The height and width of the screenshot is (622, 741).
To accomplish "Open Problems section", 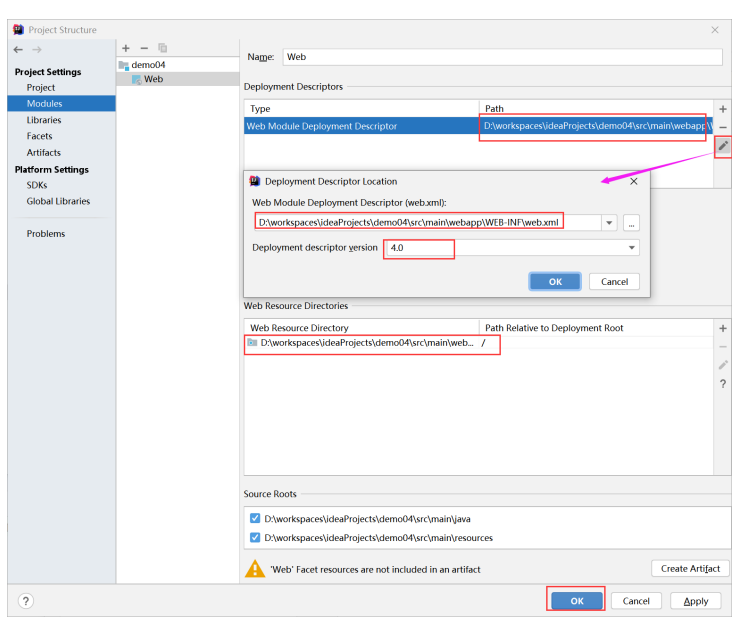I will click(46, 234).
